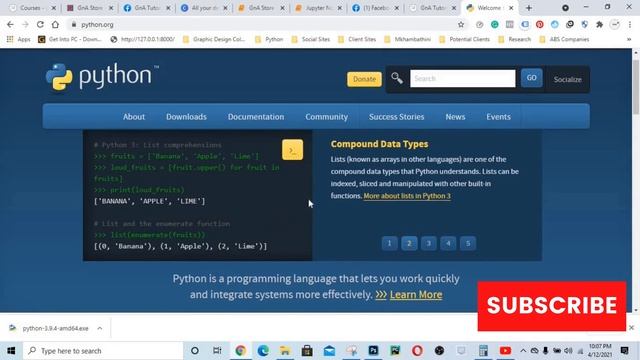
Task: Open the Apps bookmarks shortcut
Action: coord(18,39)
